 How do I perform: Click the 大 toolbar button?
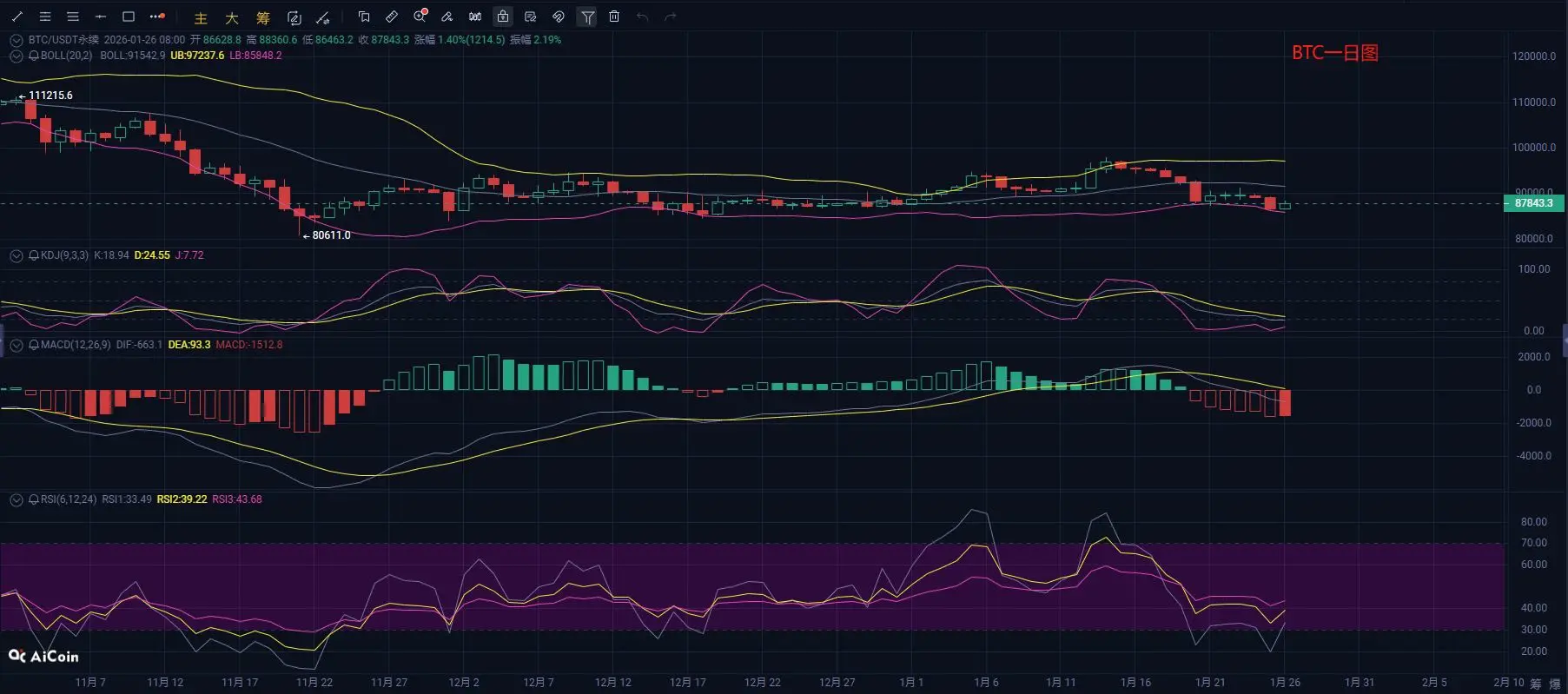tap(232, 17)
